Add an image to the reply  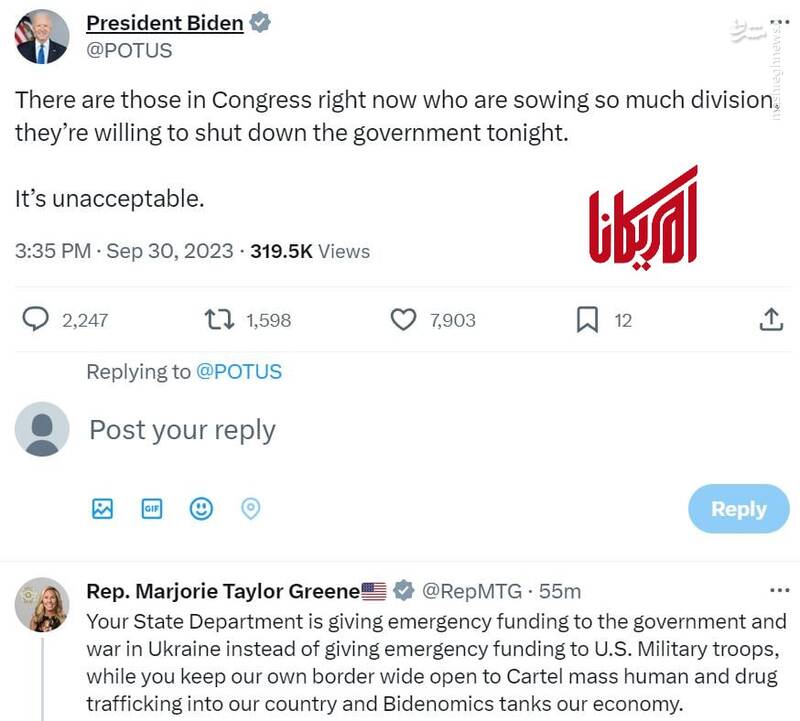[x=102, y=509]
